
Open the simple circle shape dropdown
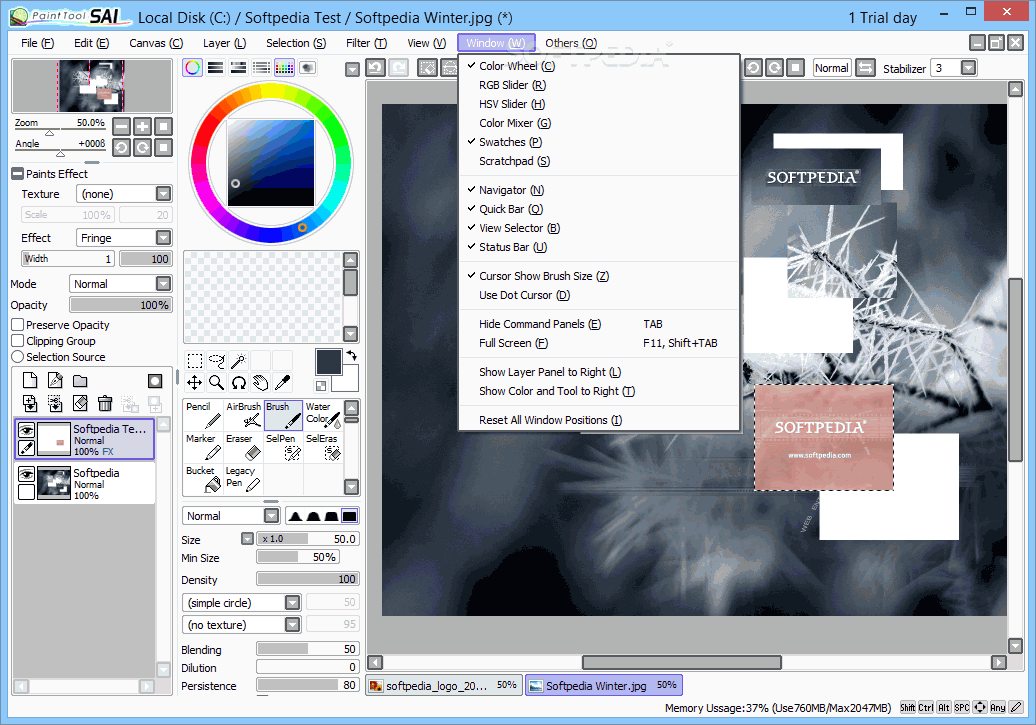tap(292, 603)
